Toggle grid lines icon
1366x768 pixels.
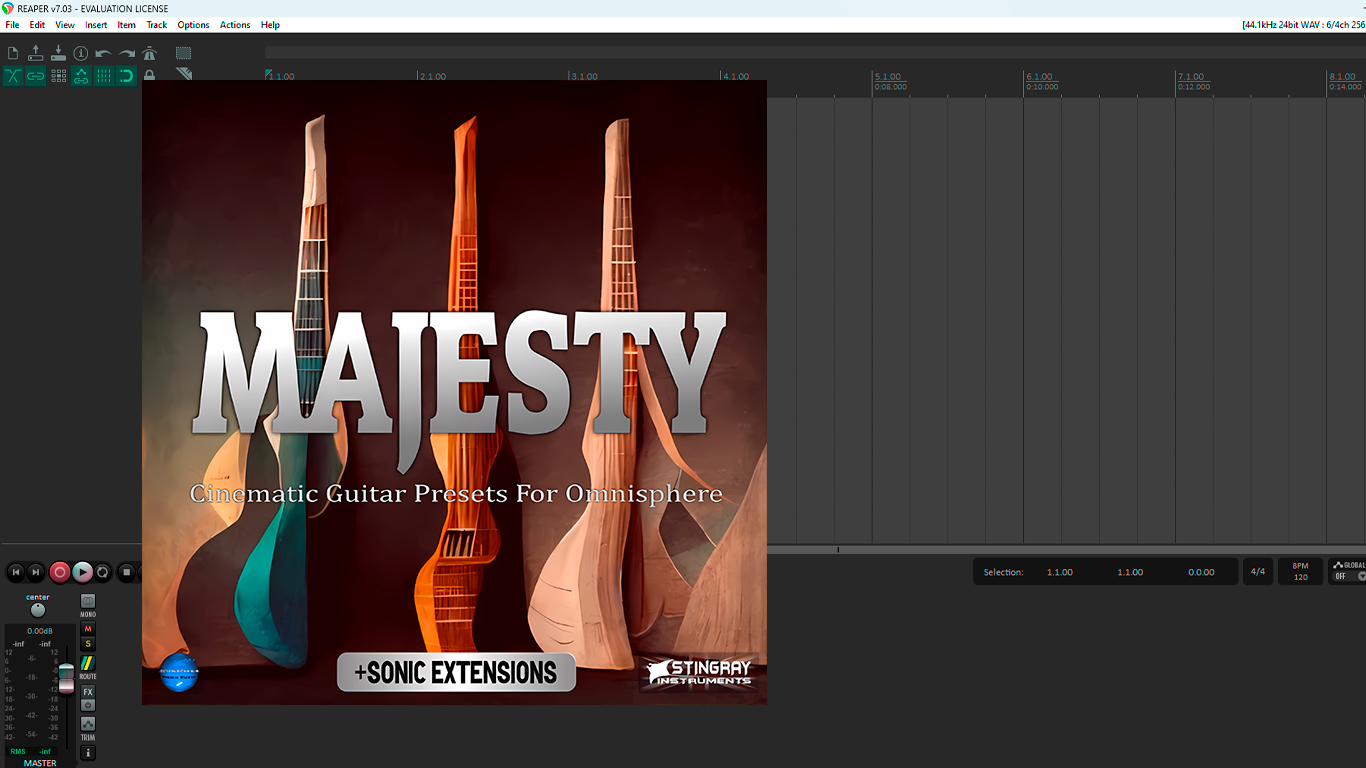[104, 76]
